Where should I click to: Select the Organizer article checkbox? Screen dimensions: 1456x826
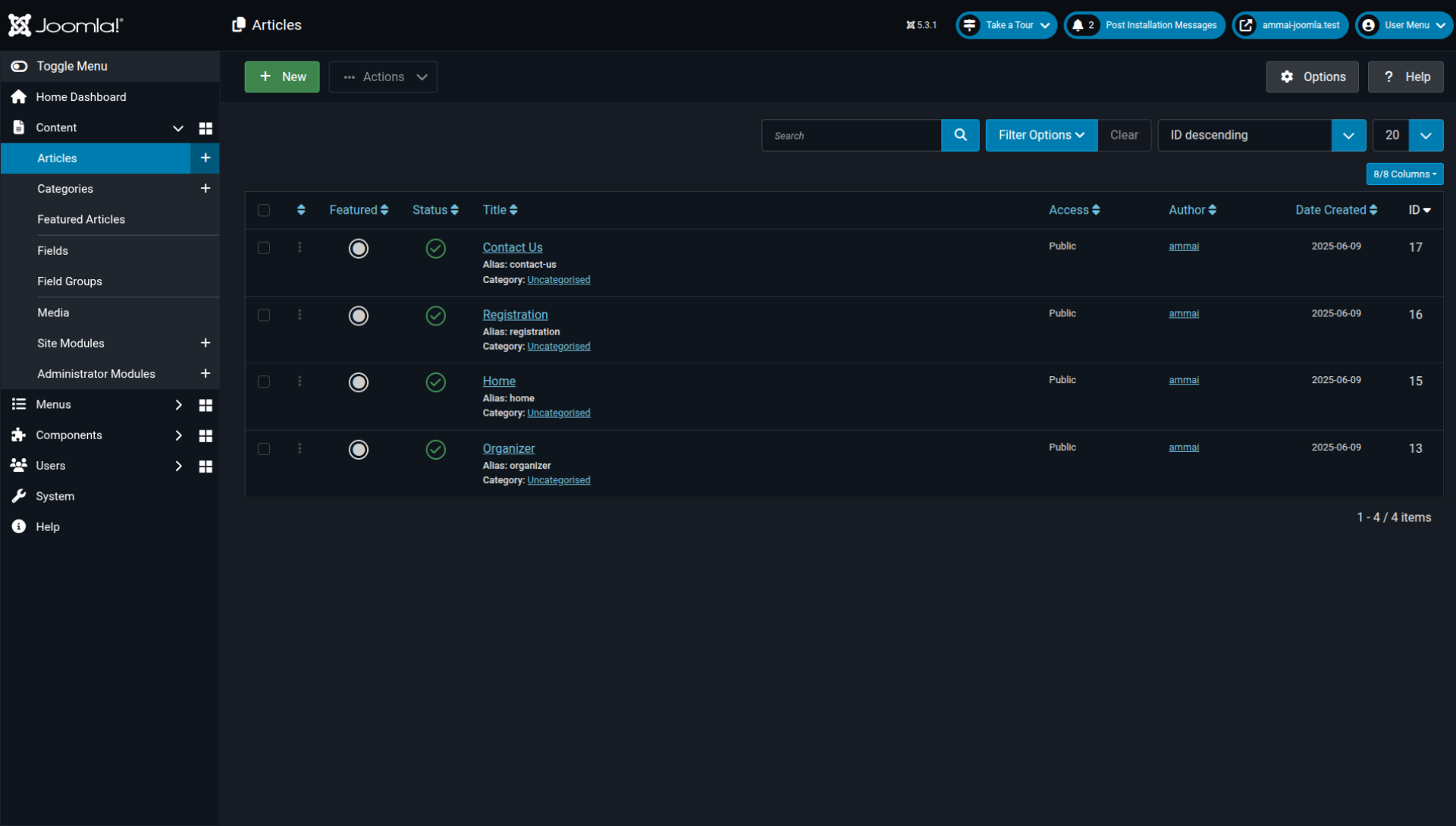264,449
